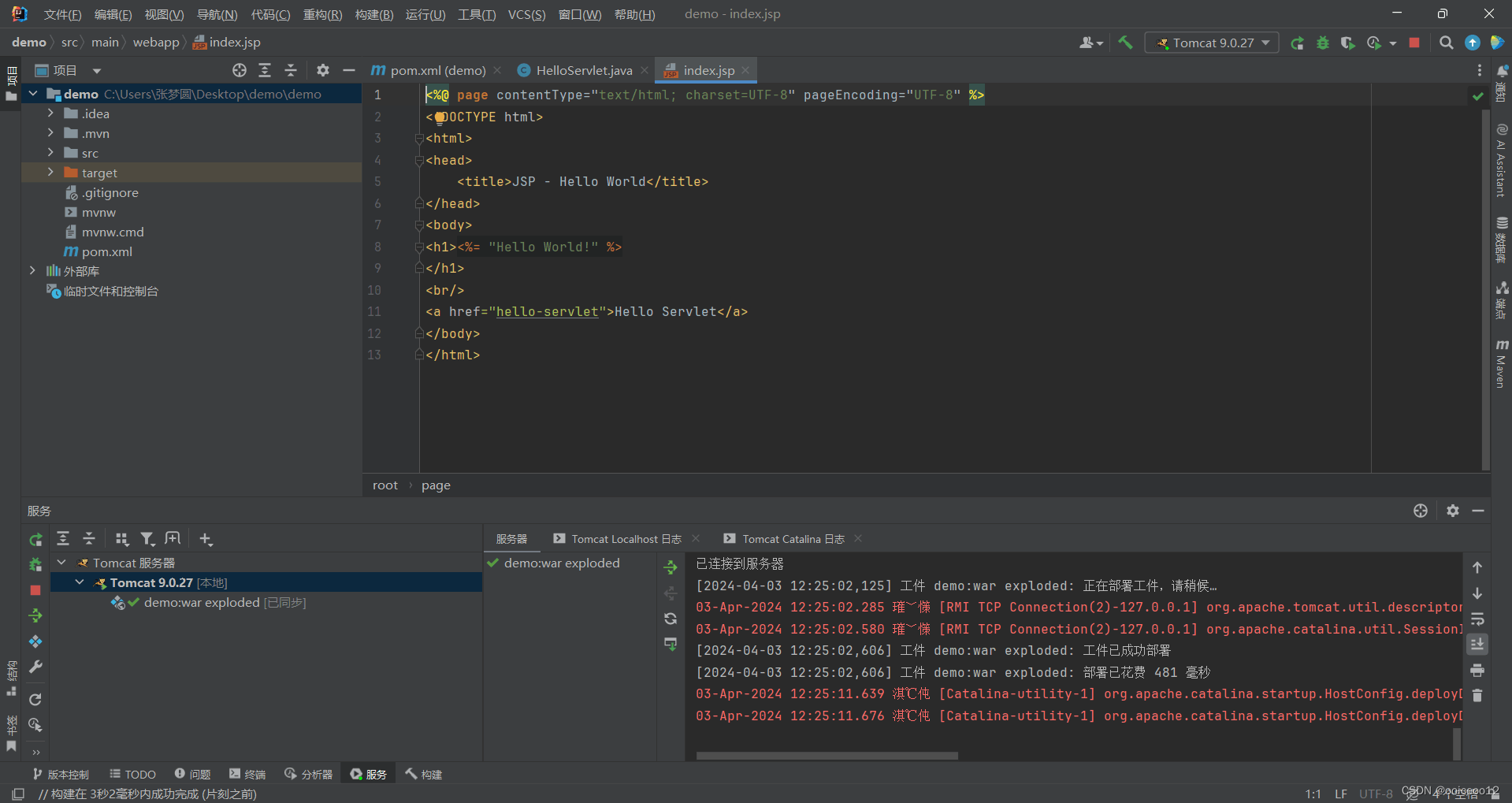
Task: Print the console output using printer icon
Action: tap(1477, 671)
